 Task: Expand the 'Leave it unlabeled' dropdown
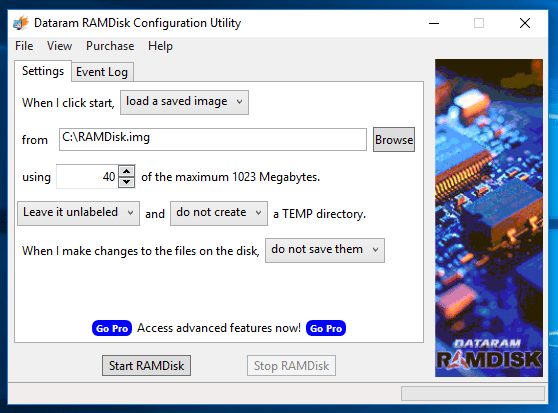tap(78, 213)
